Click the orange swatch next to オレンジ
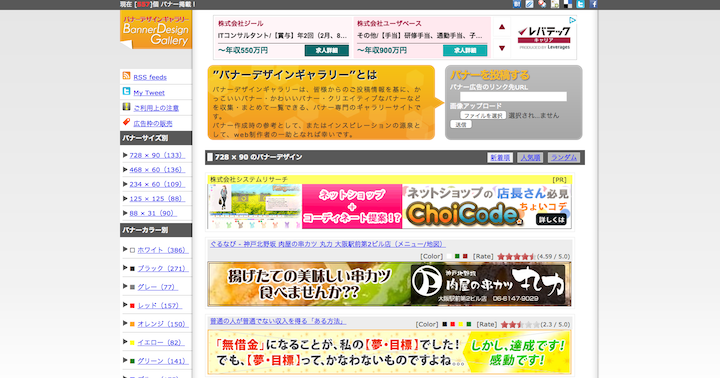The width and height of the screenshot is (720, 378). [x=132, y=324]
